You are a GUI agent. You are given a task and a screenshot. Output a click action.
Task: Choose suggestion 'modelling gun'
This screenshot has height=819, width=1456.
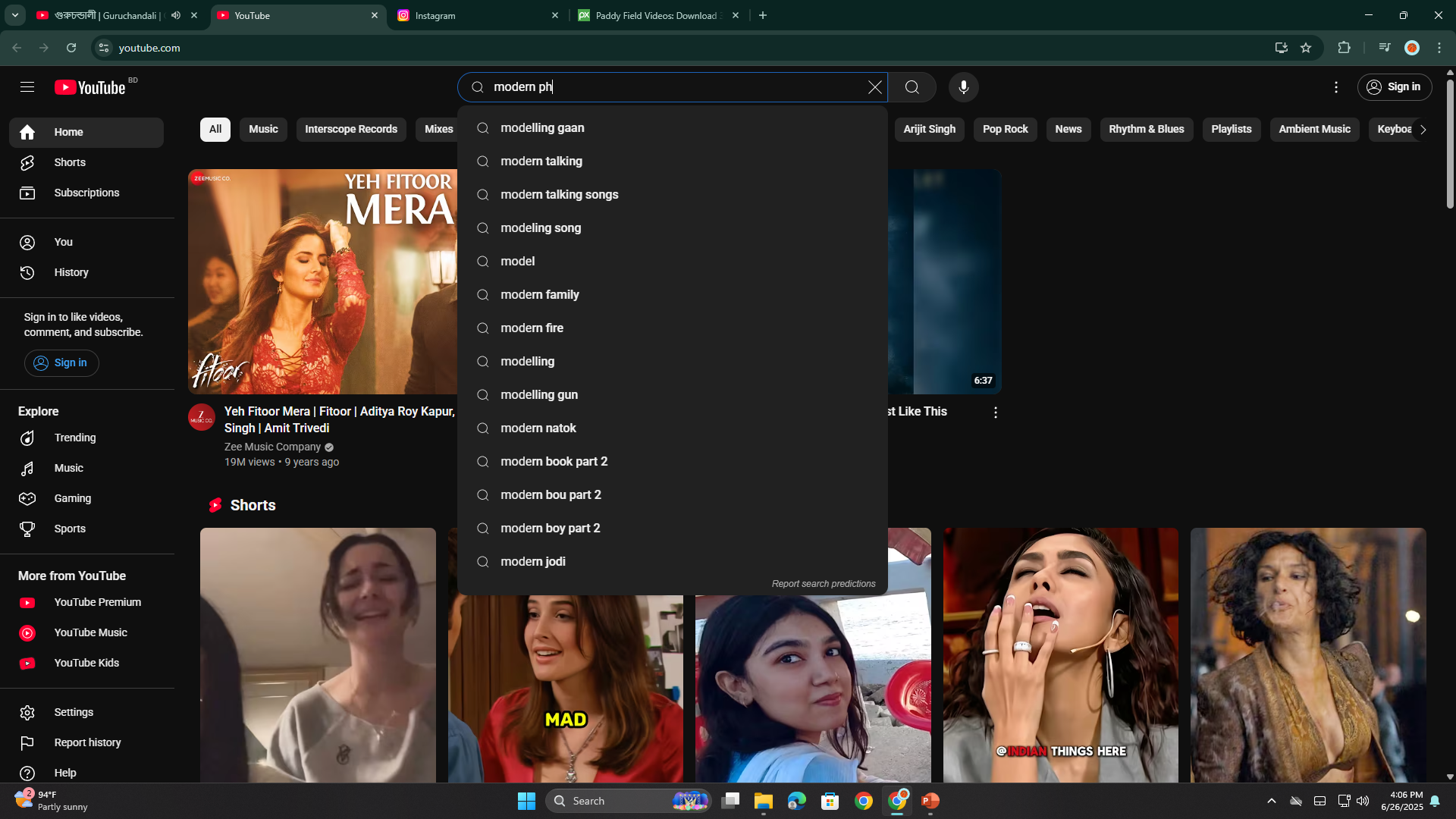click(673, 395)
